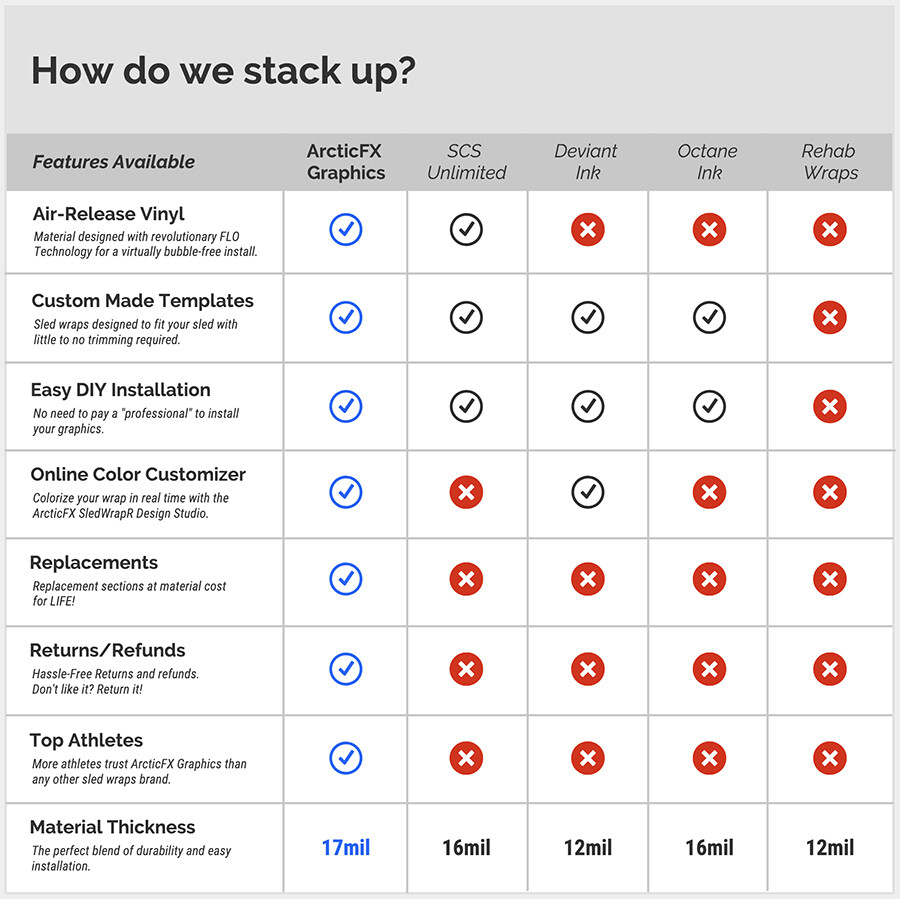Click the Air-Release Vinyl feature title
This screenshot has height=899, width=900.
point(108,214)
